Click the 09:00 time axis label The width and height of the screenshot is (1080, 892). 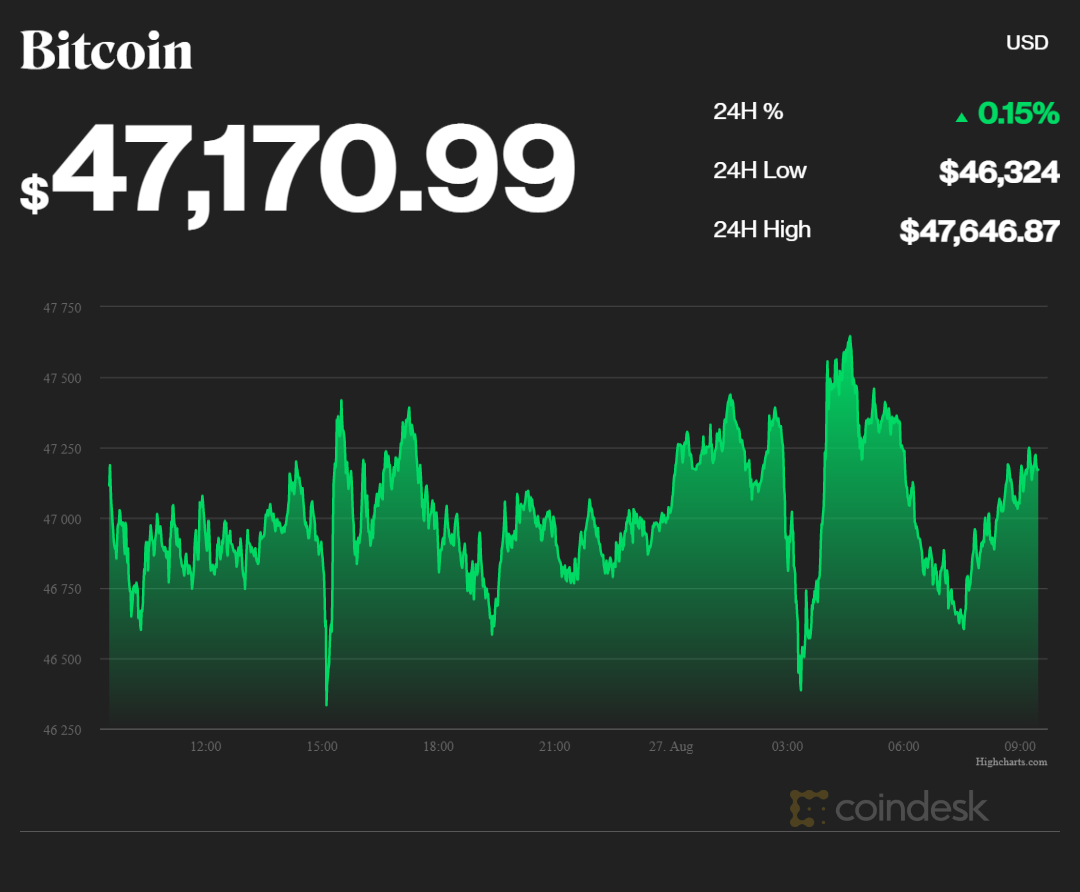tap(1019, 746)
